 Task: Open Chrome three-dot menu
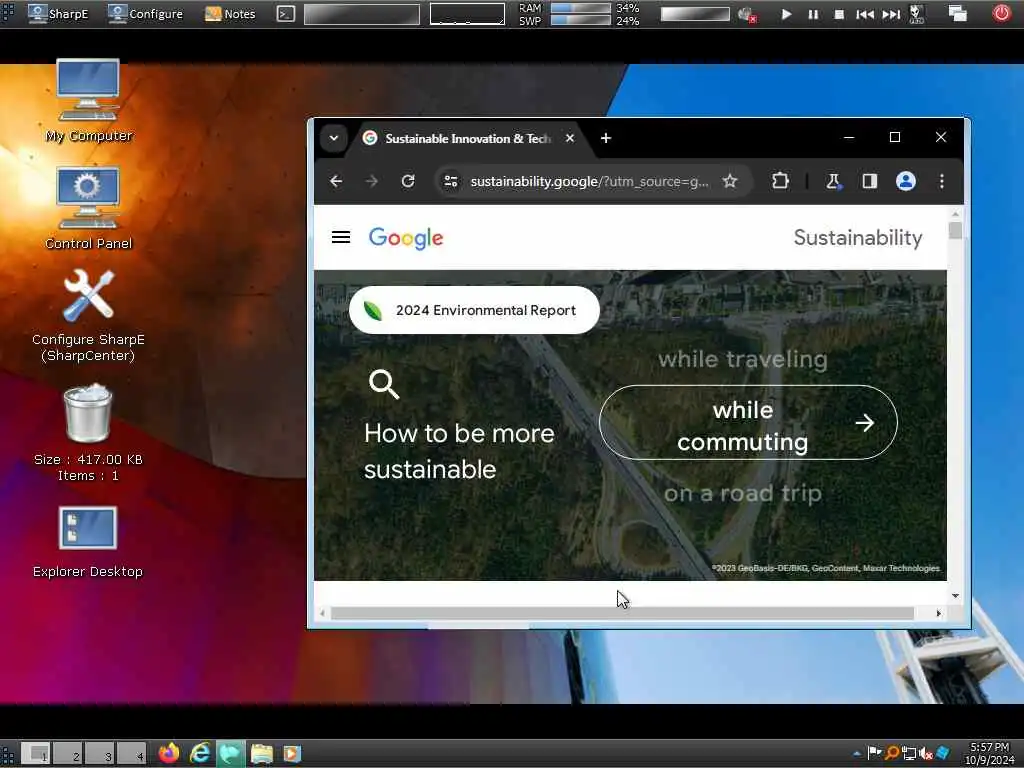(942, 181)
